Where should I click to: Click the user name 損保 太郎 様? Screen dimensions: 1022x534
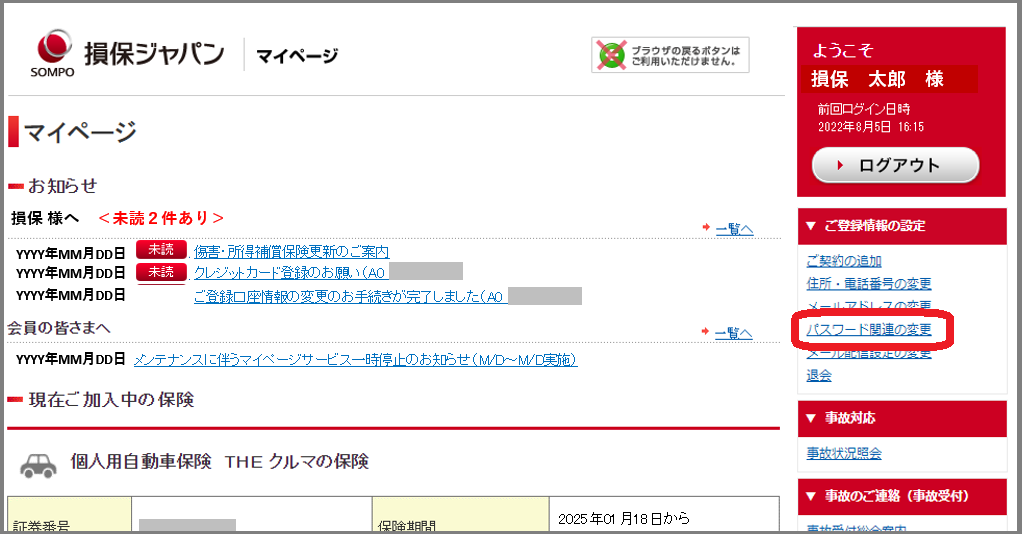877,80
